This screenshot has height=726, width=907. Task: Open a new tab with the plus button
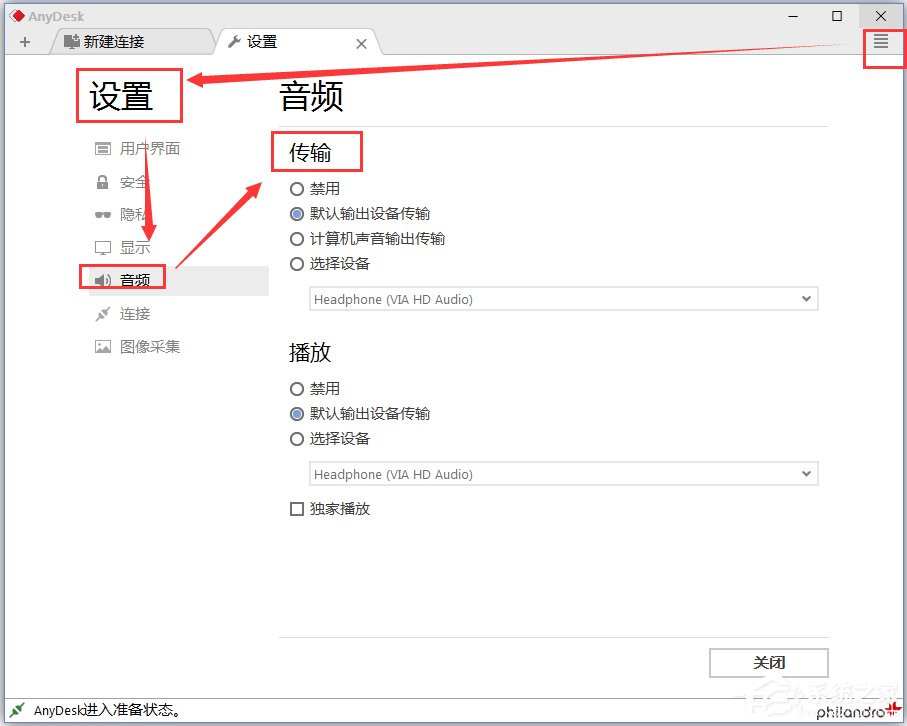click(x=24, y=42)
